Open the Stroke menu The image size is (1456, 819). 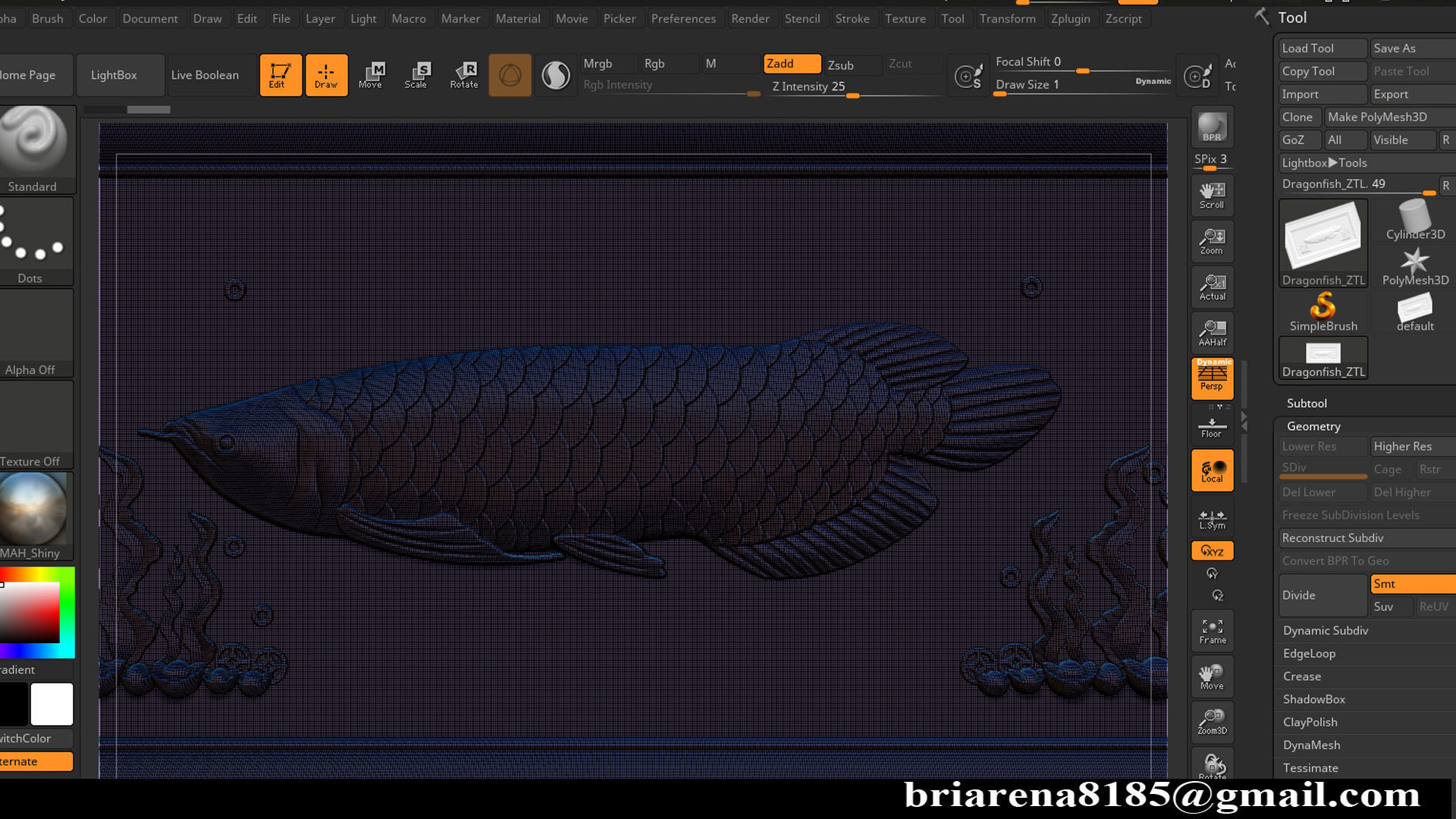pos(852,18)
